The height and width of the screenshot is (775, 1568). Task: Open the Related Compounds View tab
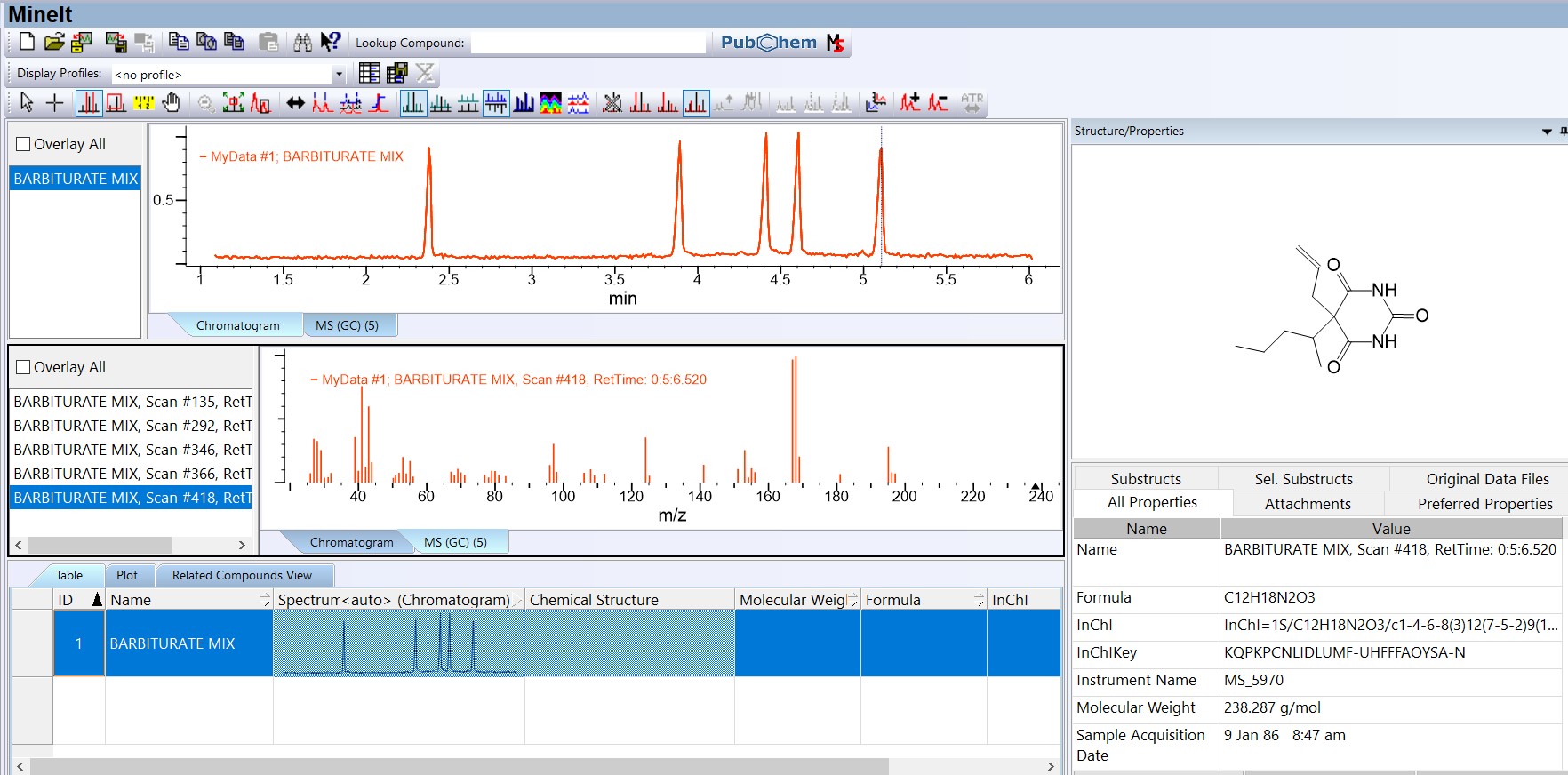242,575
